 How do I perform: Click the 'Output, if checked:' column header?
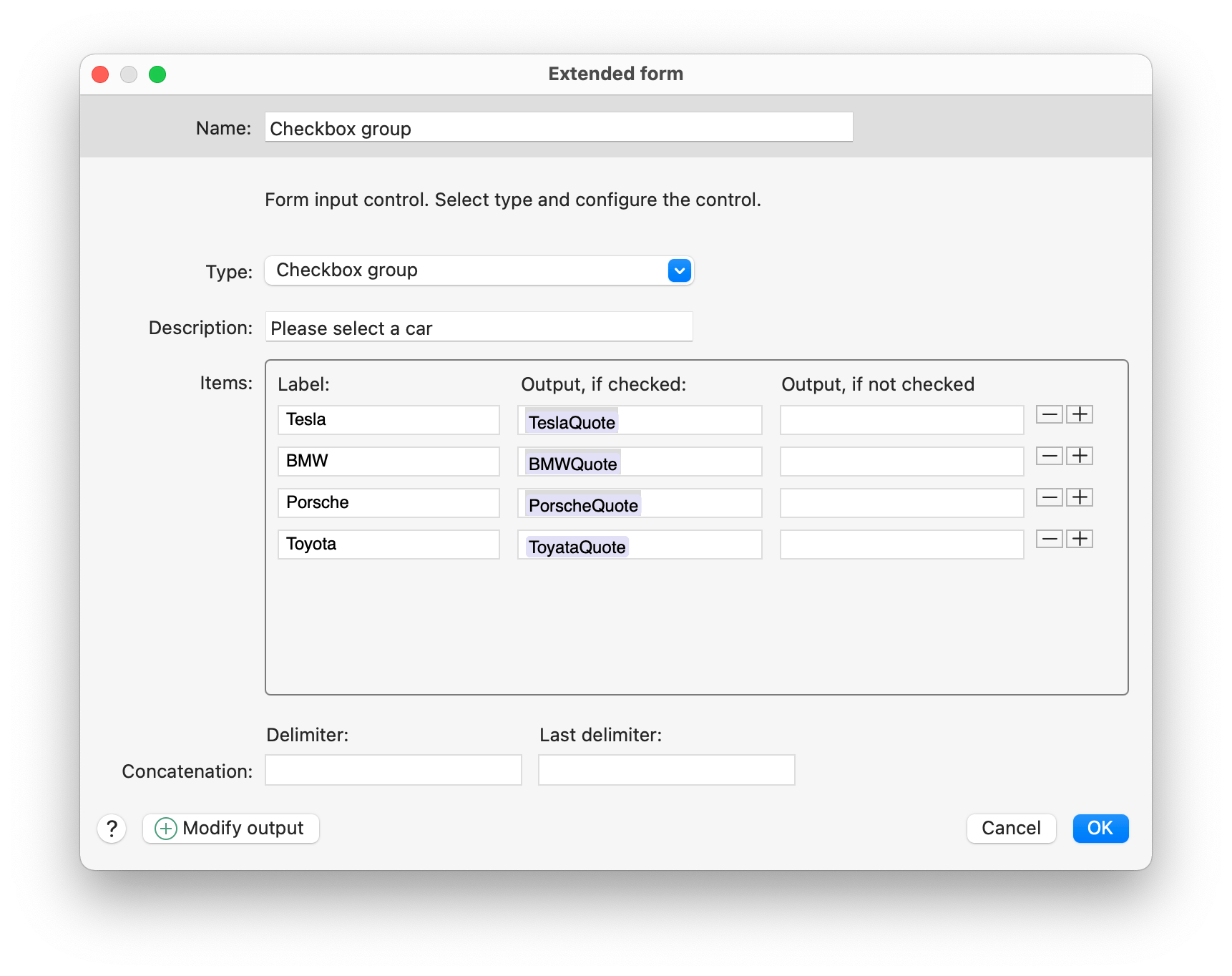tap(603, 384)
